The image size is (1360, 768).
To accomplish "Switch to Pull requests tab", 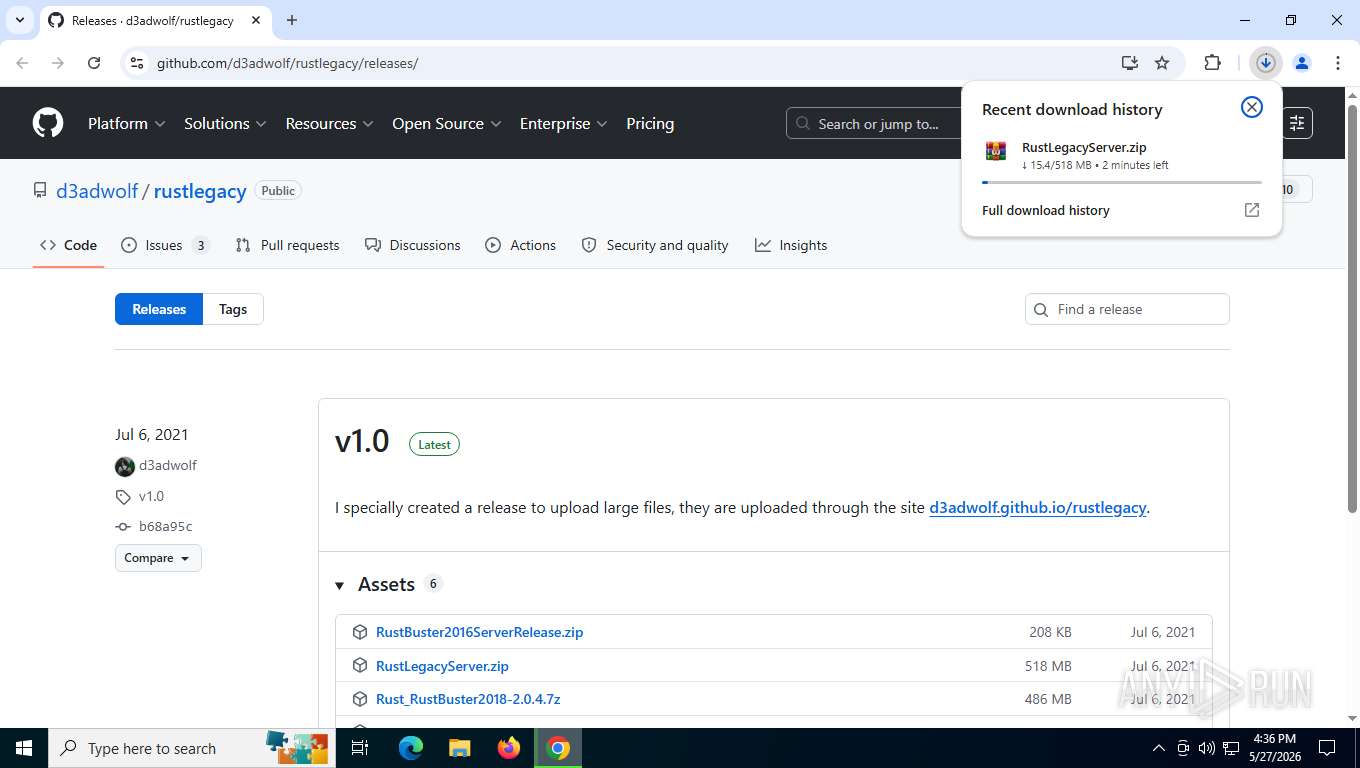I will pos(287,245).
